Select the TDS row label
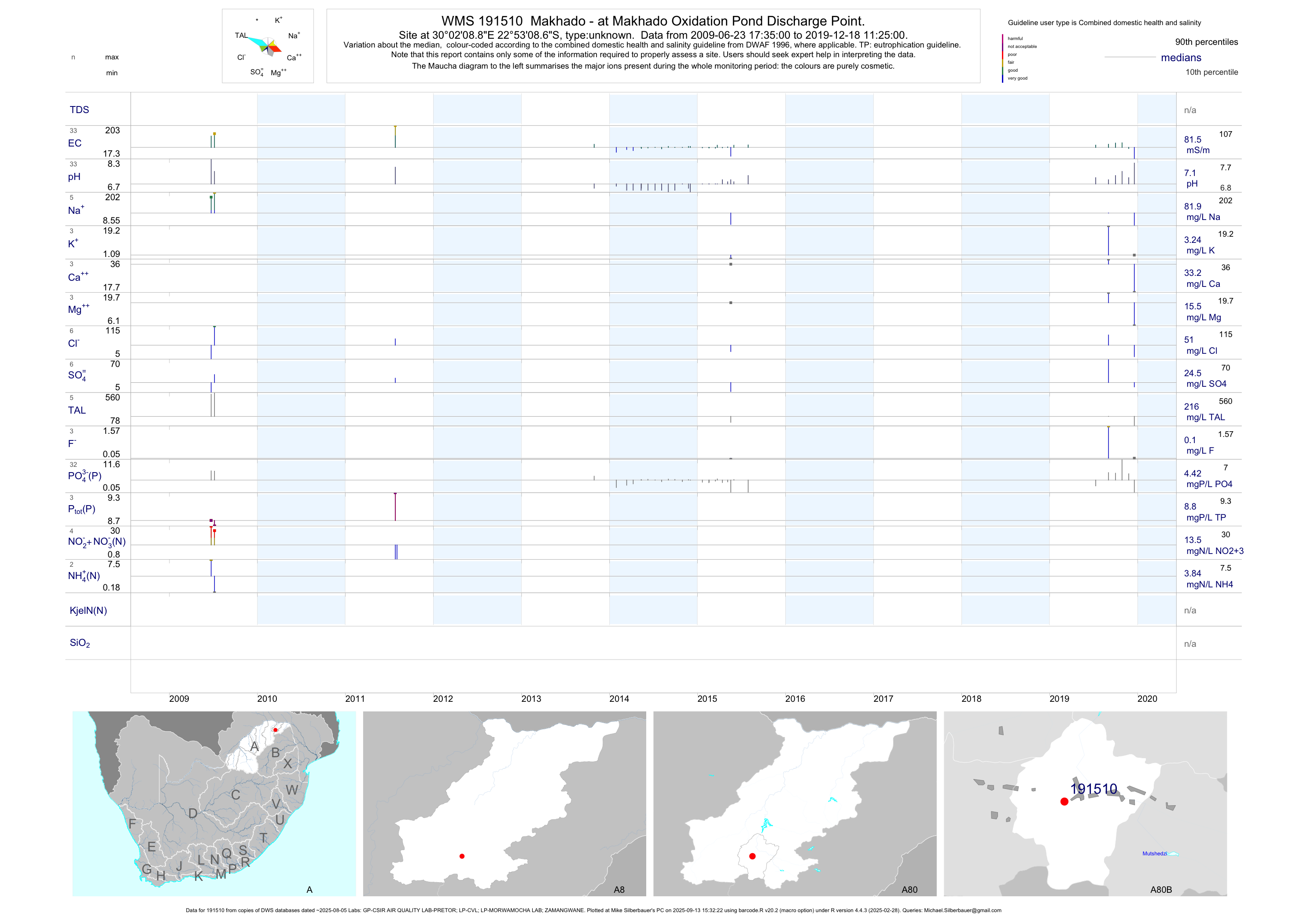Image resolution: width=1307 pixels, height=924 pixels. pyautogui.click(x=79, y=110)
